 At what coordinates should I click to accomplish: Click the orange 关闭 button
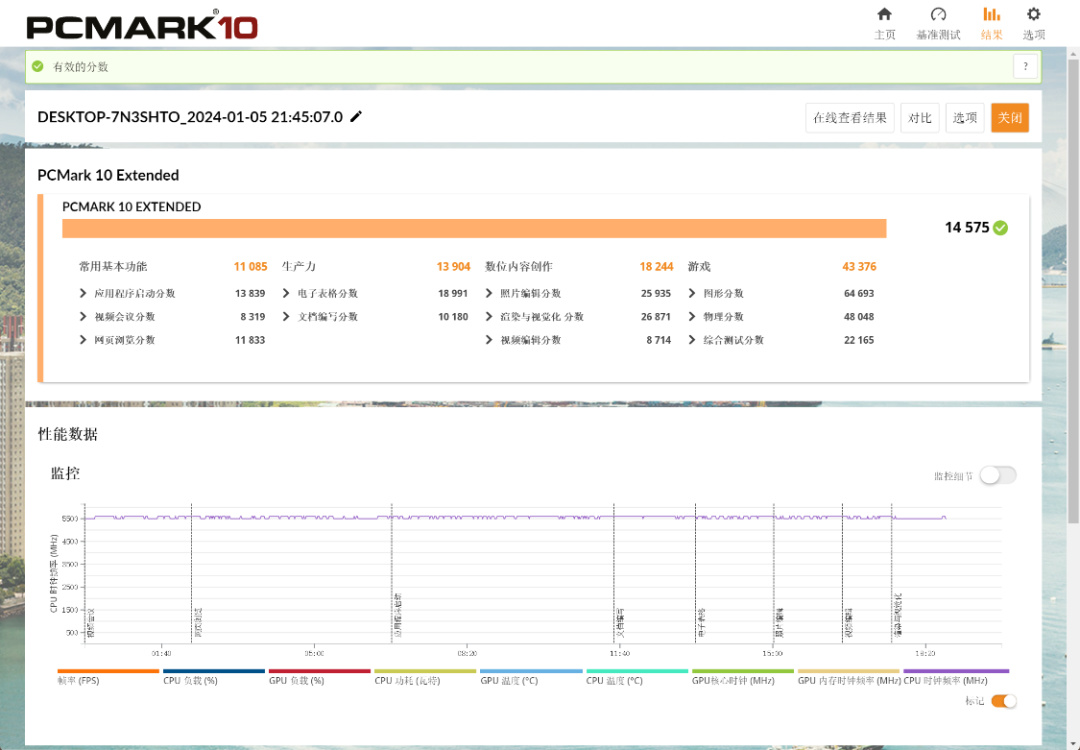coord(1010,118)
